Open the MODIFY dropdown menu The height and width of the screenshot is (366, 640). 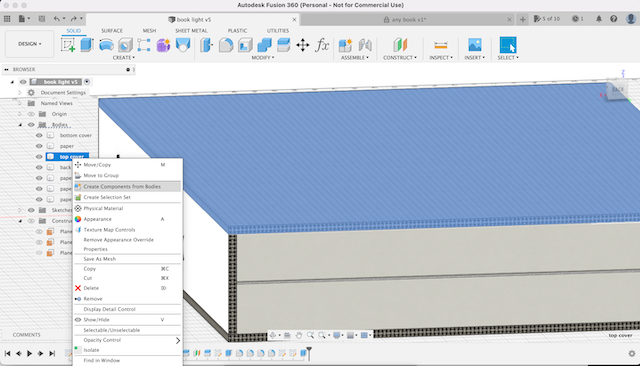(x=263, y=58)
